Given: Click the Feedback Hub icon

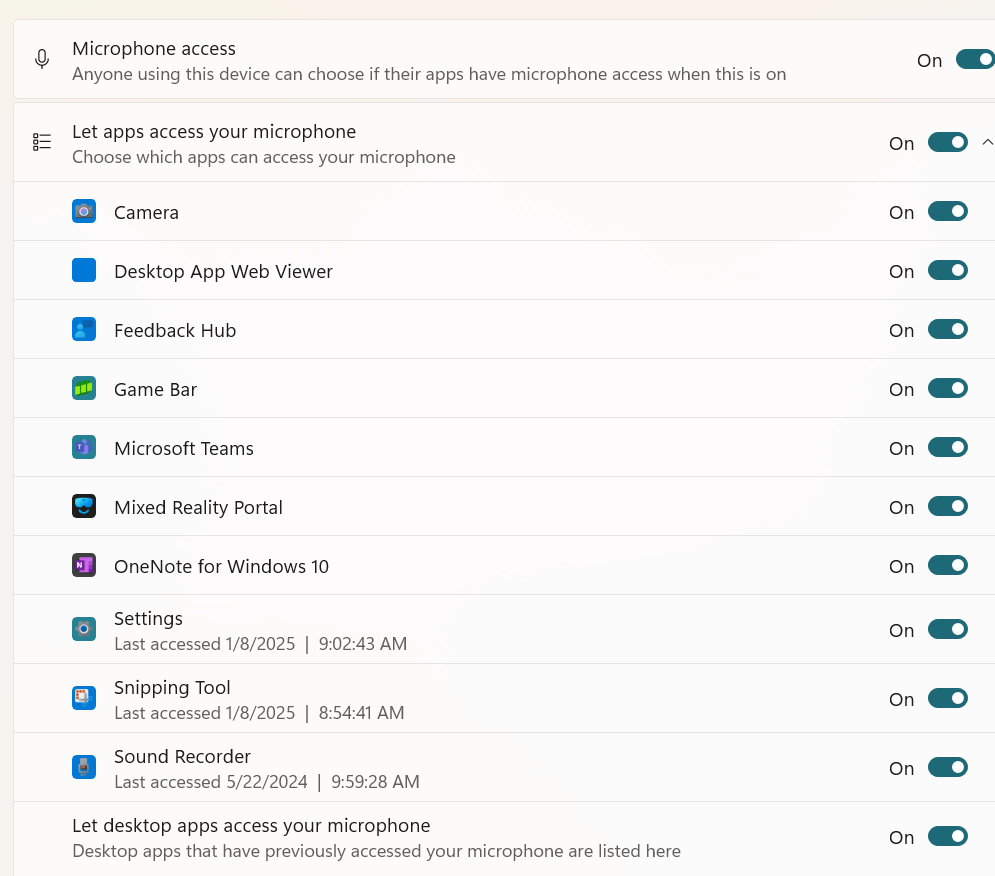Looking at the screenshot, I should 84,329.
